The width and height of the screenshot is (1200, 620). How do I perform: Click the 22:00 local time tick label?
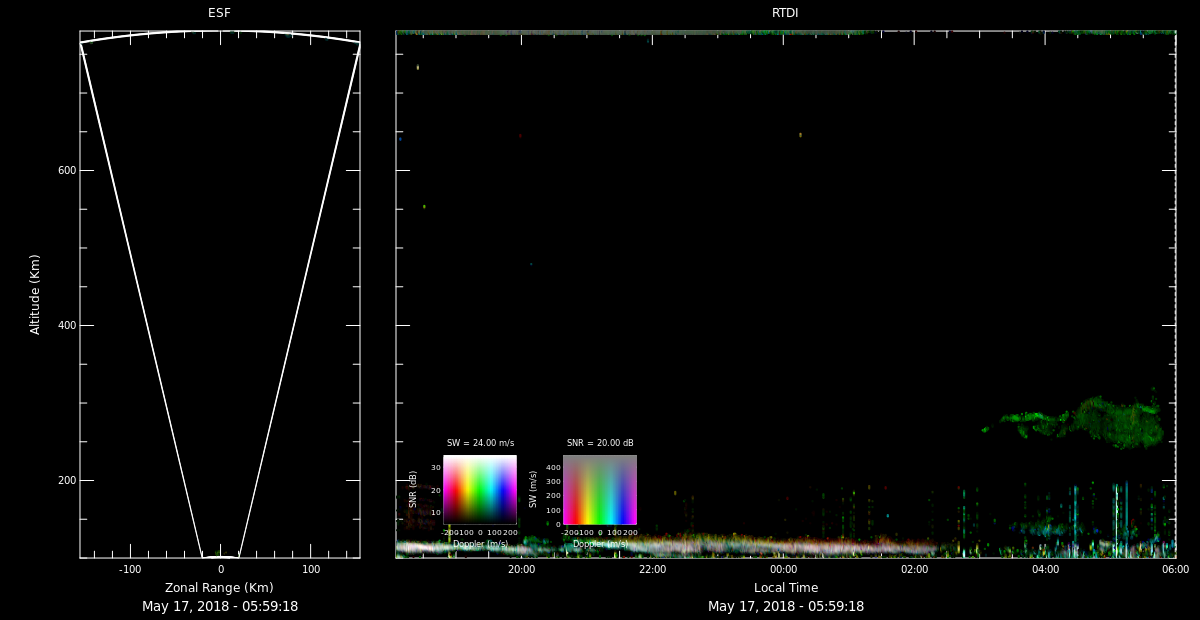point(652,569)
